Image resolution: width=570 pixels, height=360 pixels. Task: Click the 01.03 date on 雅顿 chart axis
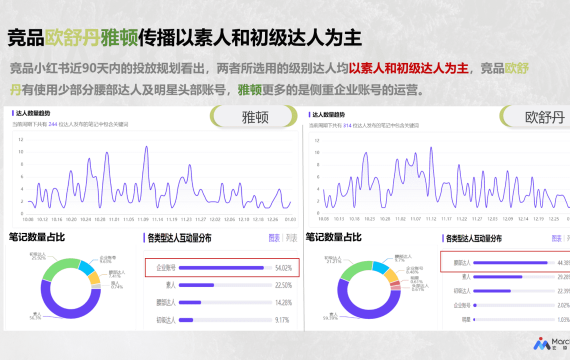click(290, 219)
